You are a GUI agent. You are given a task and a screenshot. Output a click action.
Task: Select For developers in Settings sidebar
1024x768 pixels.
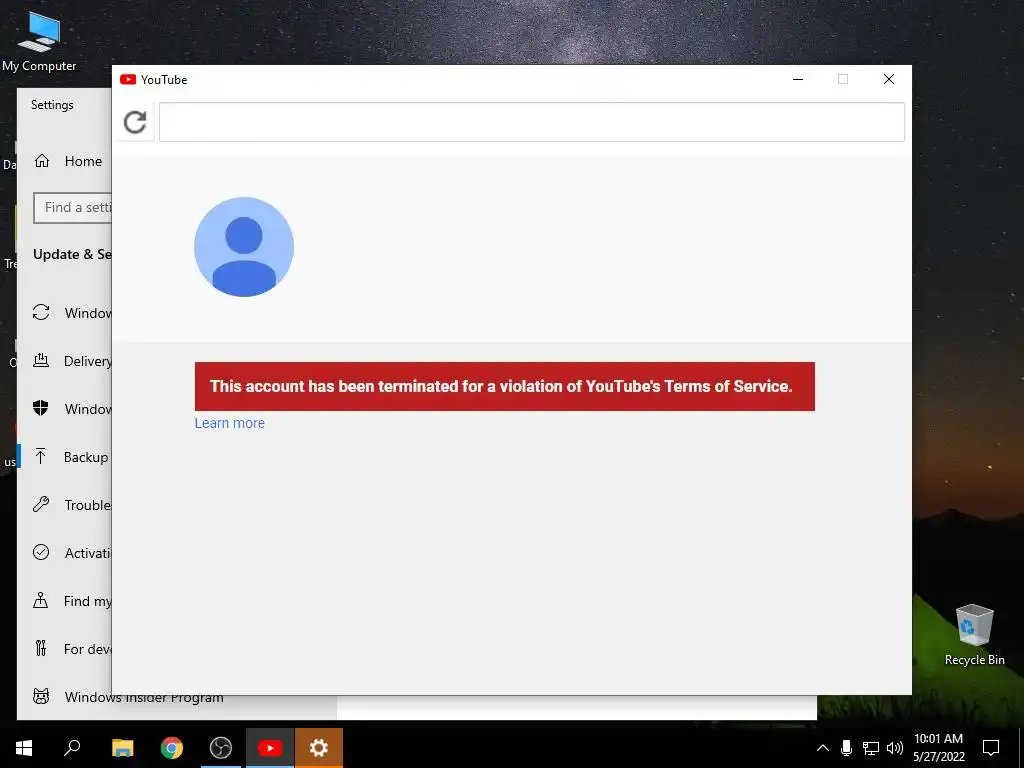pyautogui.click(x=88, y=649)
